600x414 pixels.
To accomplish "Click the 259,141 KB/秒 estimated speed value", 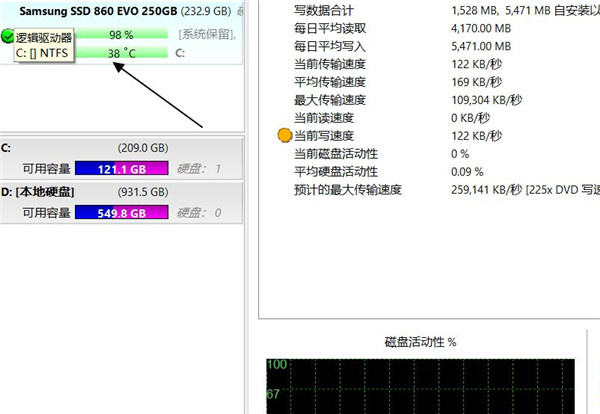I will [486, 189].
